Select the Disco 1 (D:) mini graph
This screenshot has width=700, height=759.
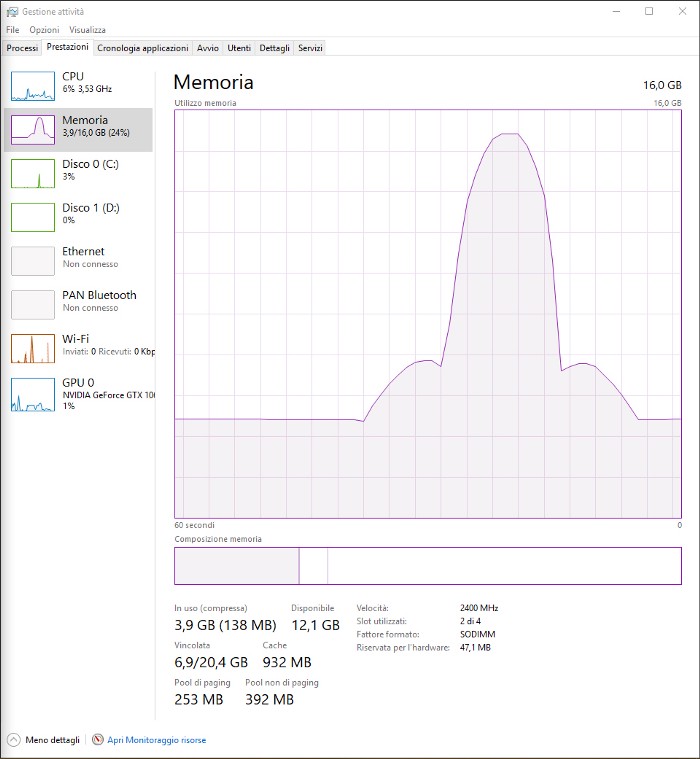(x=33, y=217)
